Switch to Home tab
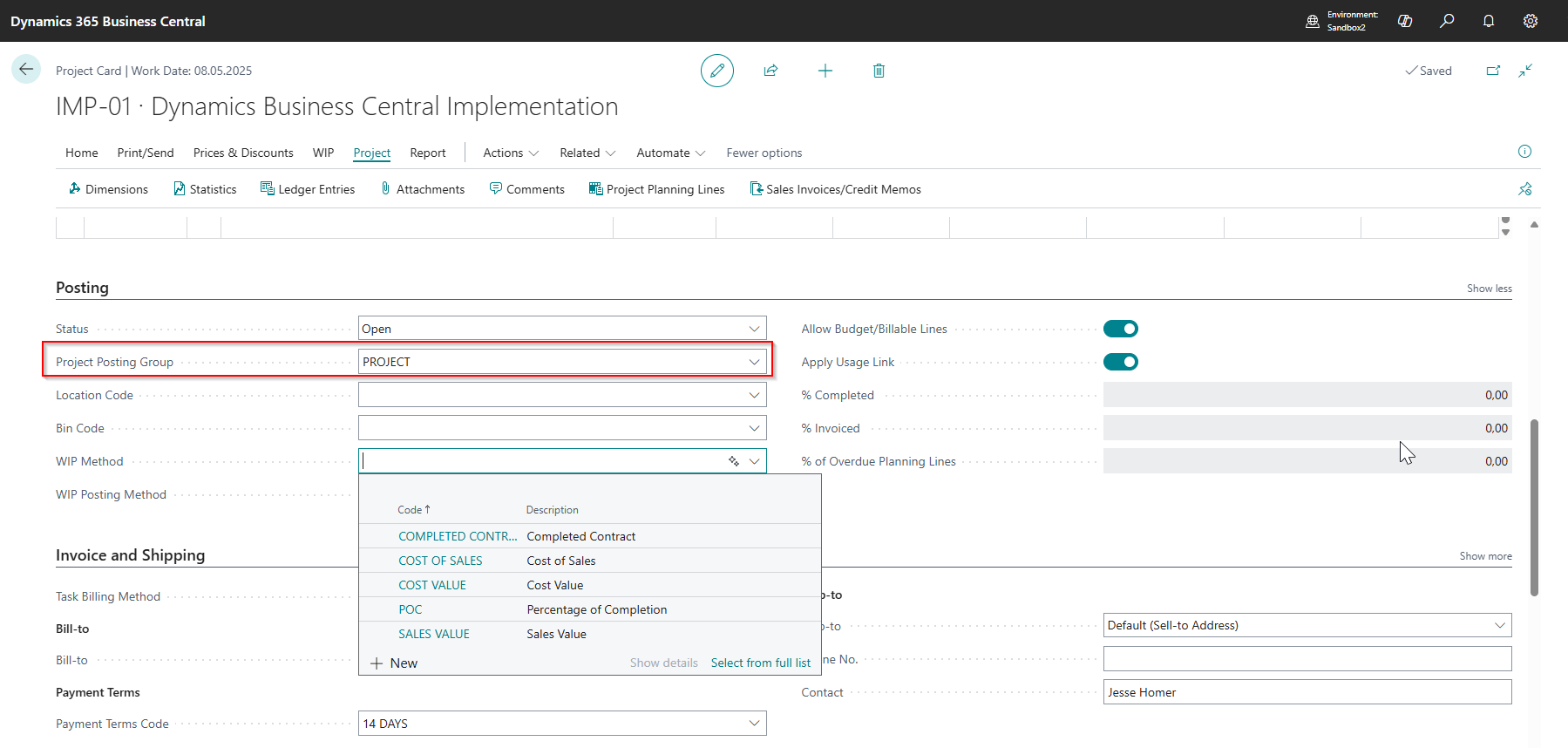 (82, 153)
